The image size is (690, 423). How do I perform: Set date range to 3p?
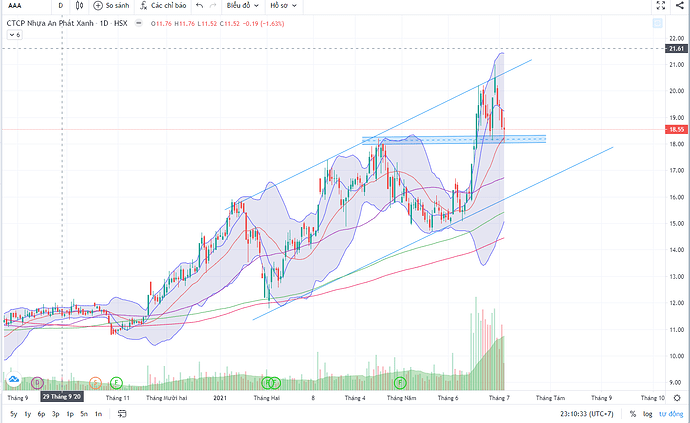[55, 414]
